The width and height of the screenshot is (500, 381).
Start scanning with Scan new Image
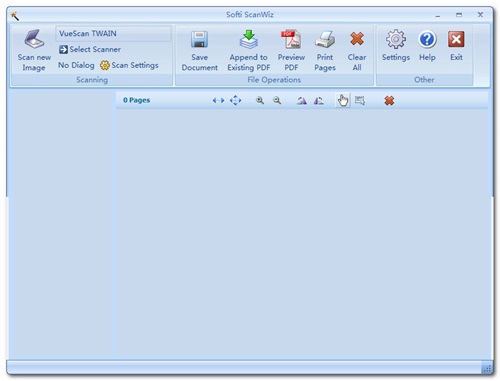(34, 50)
